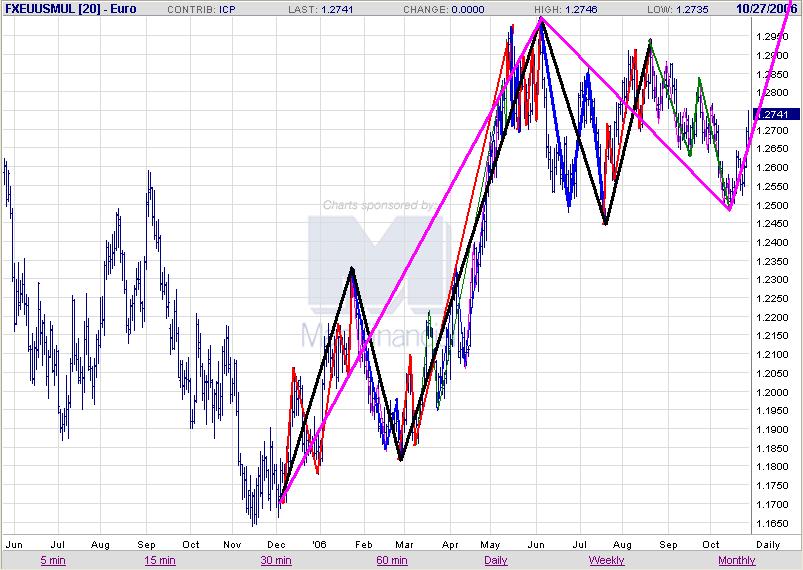Open the 5 min chart link
The width and height of the screenshot is (803, 570).
(x=53, y=560)
